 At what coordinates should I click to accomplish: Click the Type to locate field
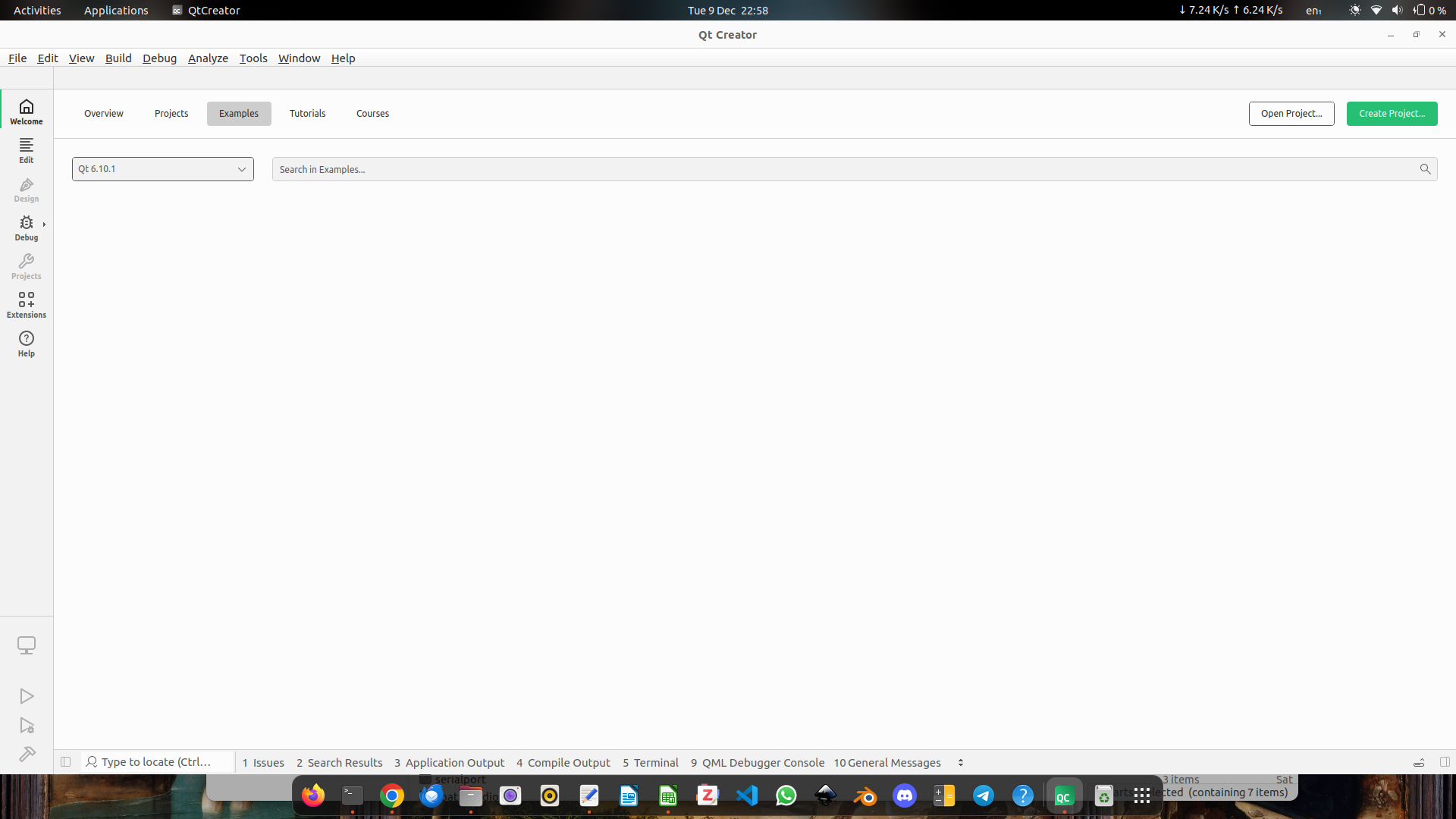tap(157, 762)
